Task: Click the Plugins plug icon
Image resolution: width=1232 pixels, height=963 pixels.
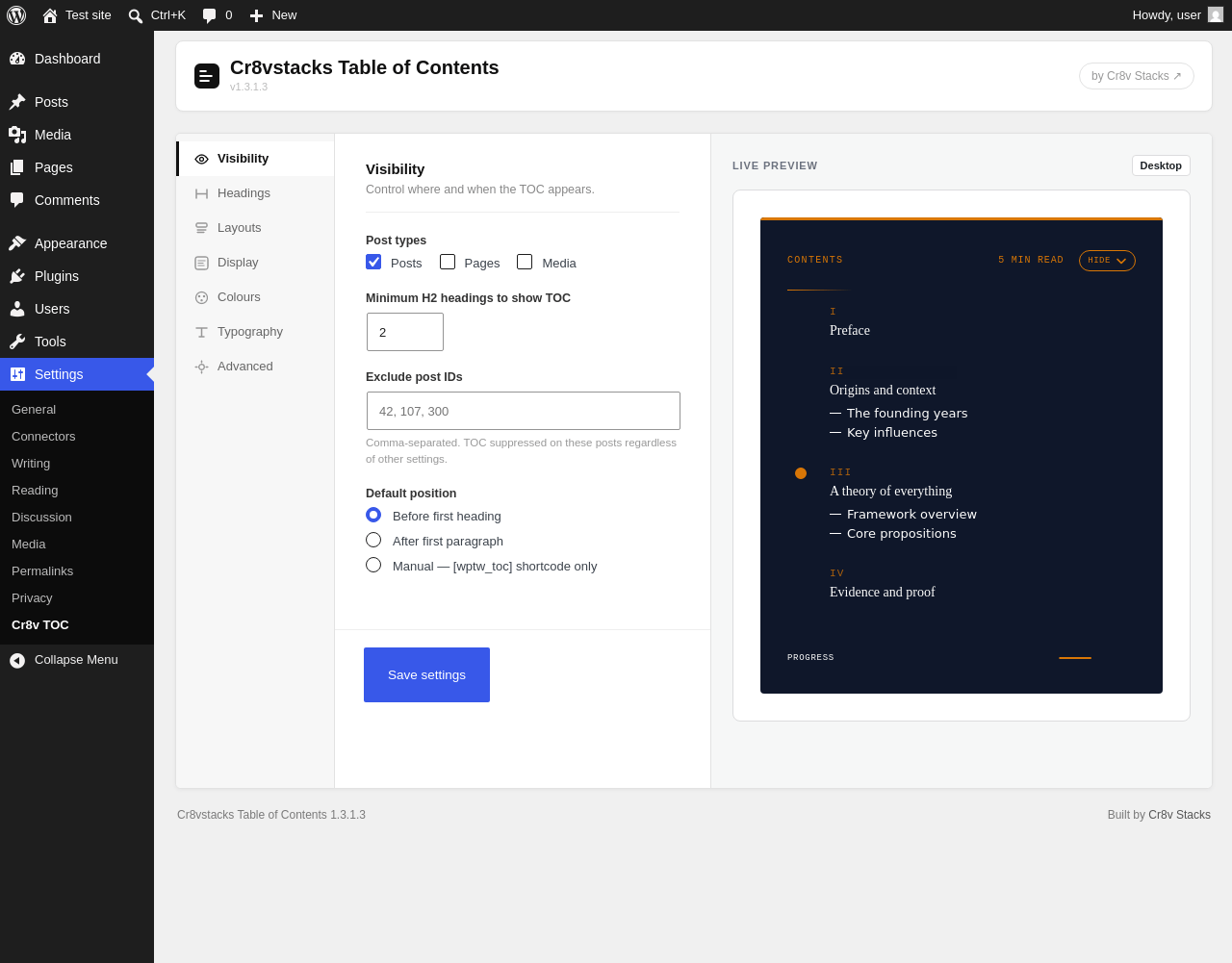Action: coord(17,276)
